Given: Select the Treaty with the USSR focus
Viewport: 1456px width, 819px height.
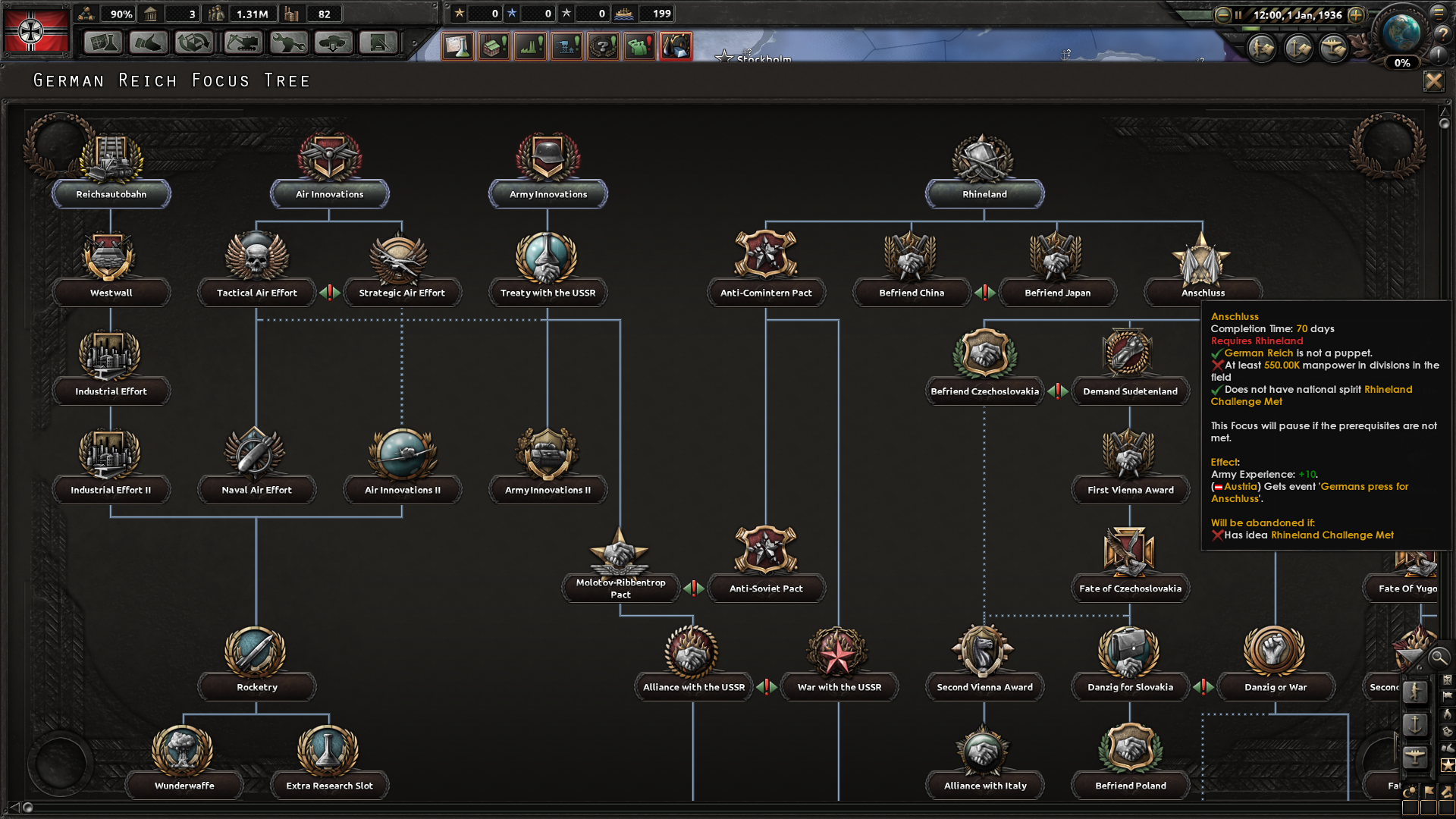Looking at the screenshot, I should pos(548,269).
